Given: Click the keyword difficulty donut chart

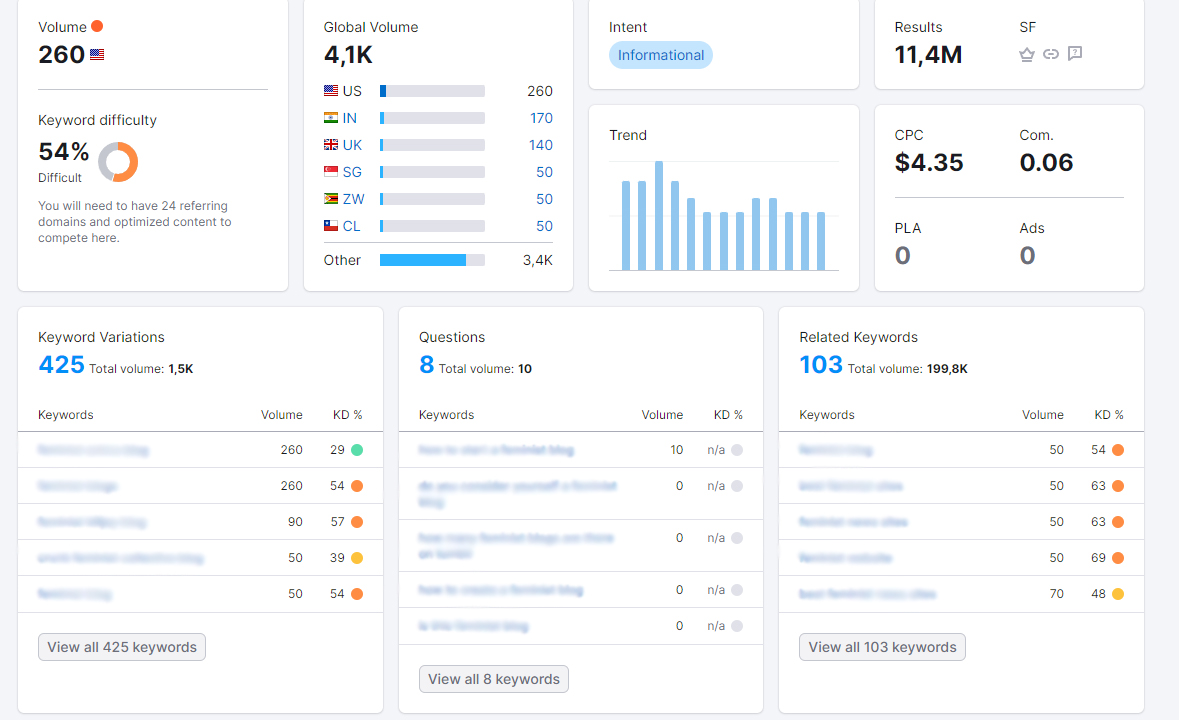Looking at the screenshot, I should point(118,162).
